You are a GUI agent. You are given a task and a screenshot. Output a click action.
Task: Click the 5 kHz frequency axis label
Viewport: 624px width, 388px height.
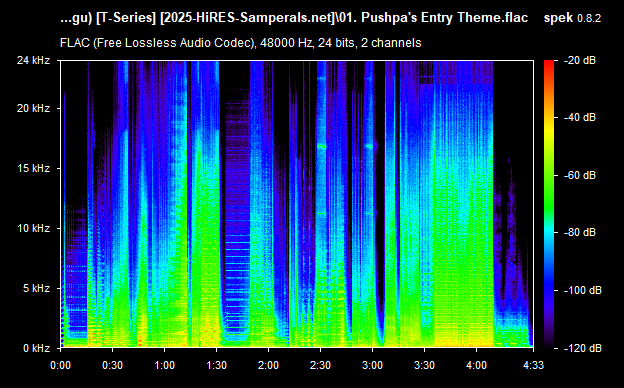[x=37, y=288]
